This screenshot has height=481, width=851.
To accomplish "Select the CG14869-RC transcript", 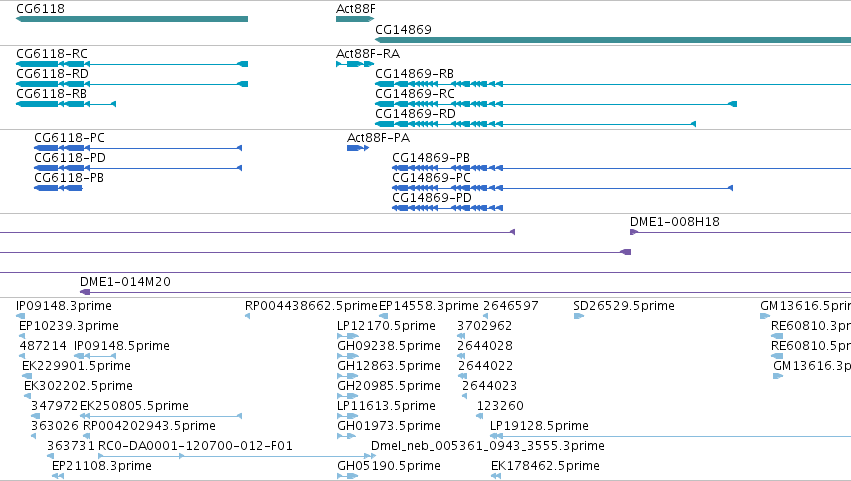I will 556,104.
